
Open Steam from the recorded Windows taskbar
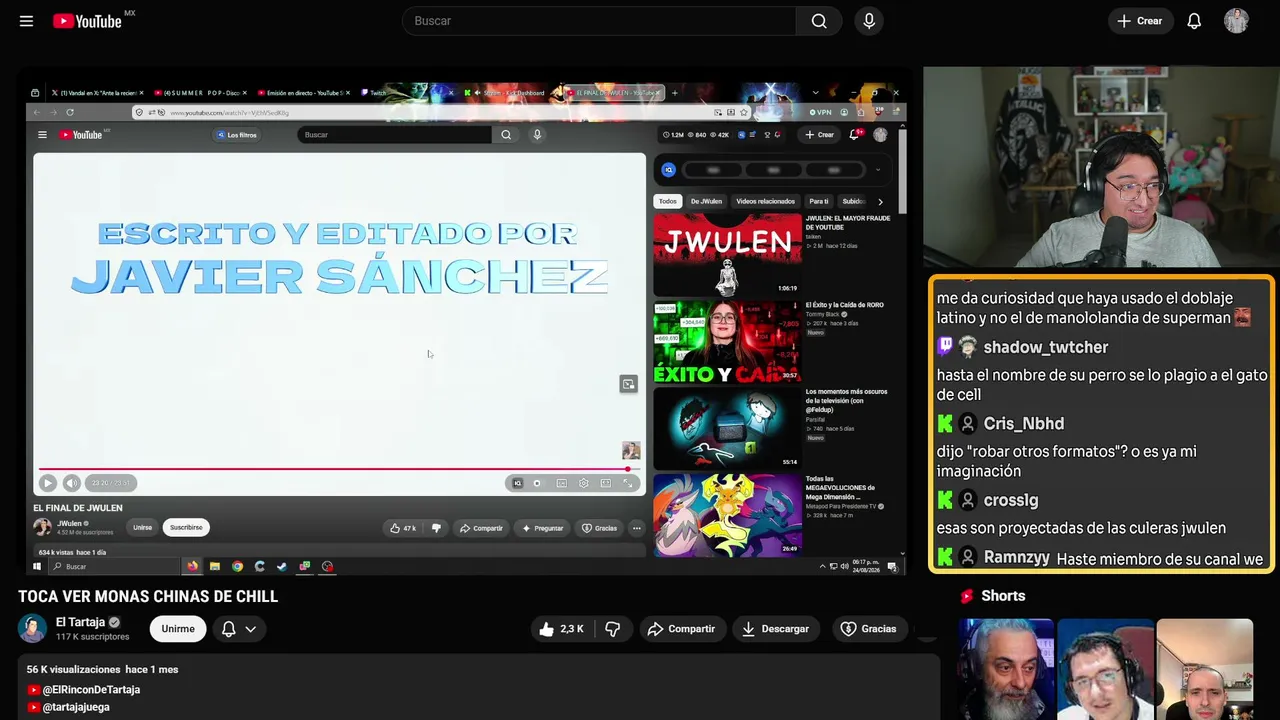click(x=282, y=566)
